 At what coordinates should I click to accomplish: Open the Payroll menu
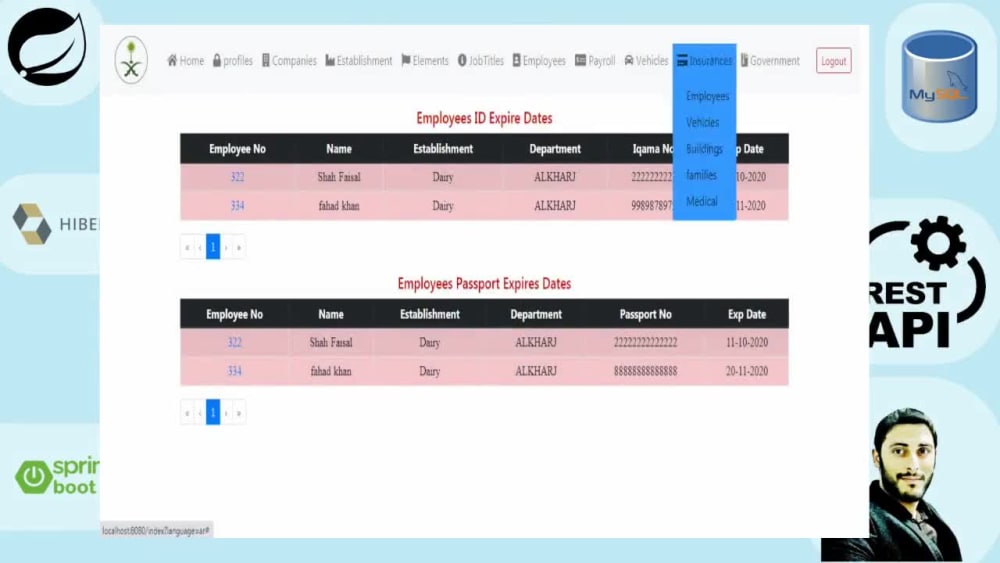pos(595,61)
